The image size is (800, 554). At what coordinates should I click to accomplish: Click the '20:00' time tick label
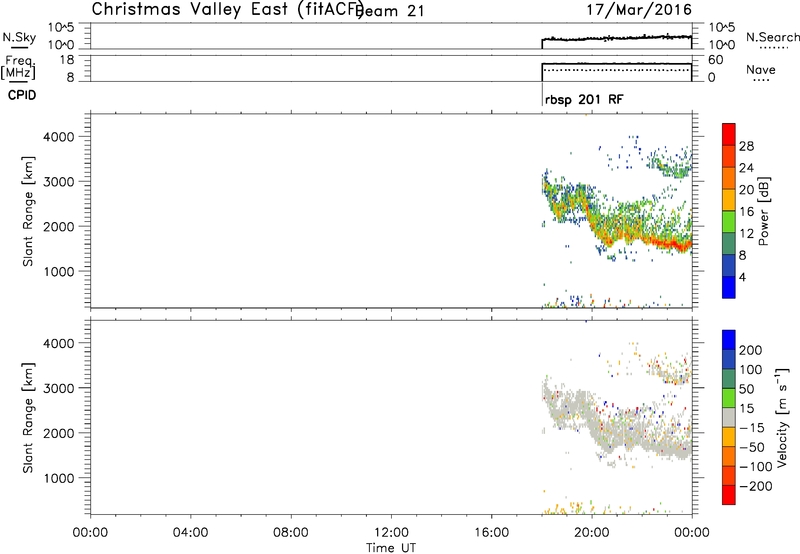[592, 533]
